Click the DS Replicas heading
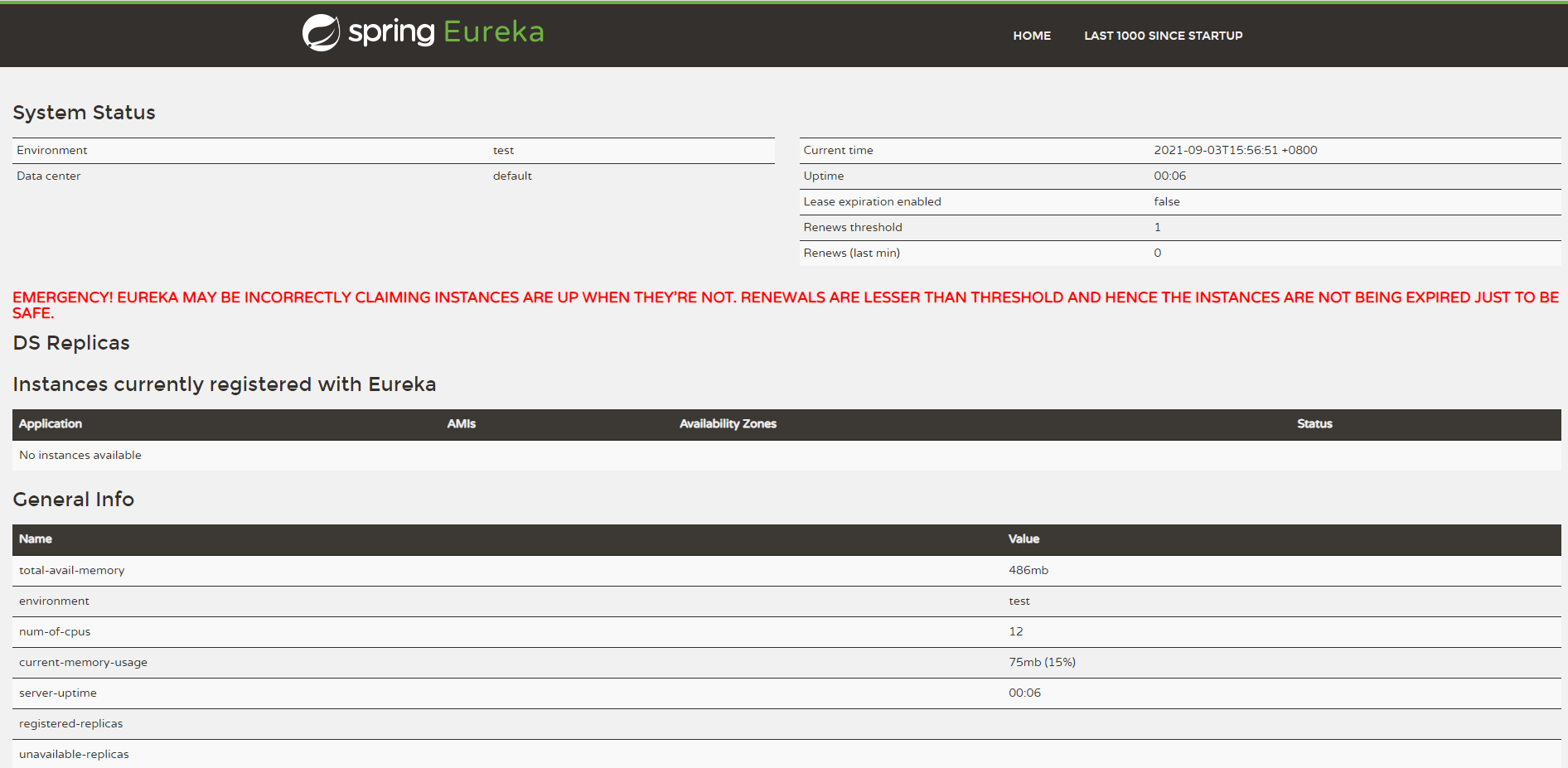1568x768 pixels. tap(71, 343)
